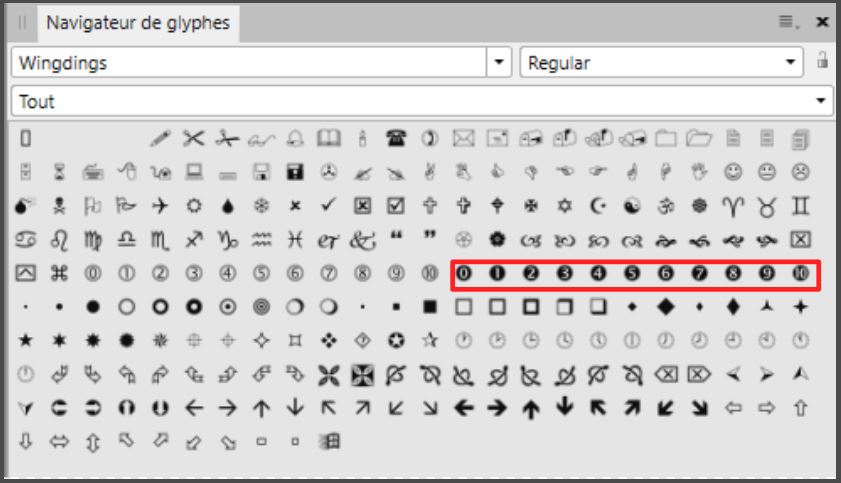Click the Wingdings font name field
Screen dimensions: 841x483
coord(249,62)
